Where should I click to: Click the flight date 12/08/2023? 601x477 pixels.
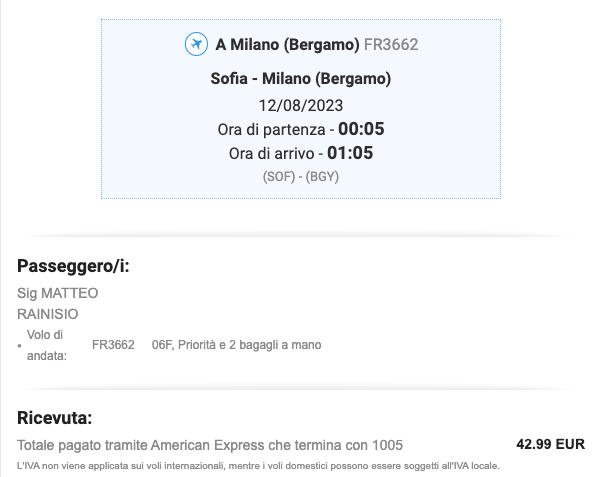tap(301, 105)
